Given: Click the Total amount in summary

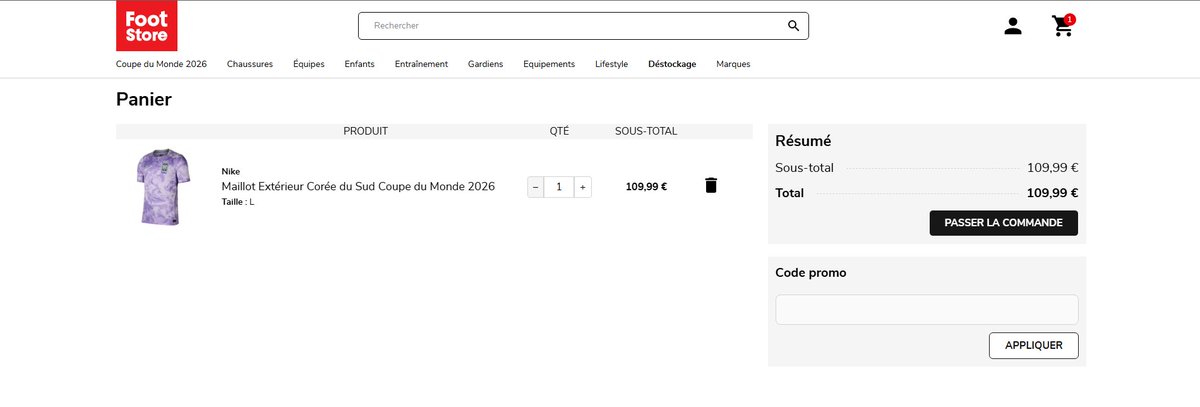Looking at the screenshot, I should tap(1053, 193).
